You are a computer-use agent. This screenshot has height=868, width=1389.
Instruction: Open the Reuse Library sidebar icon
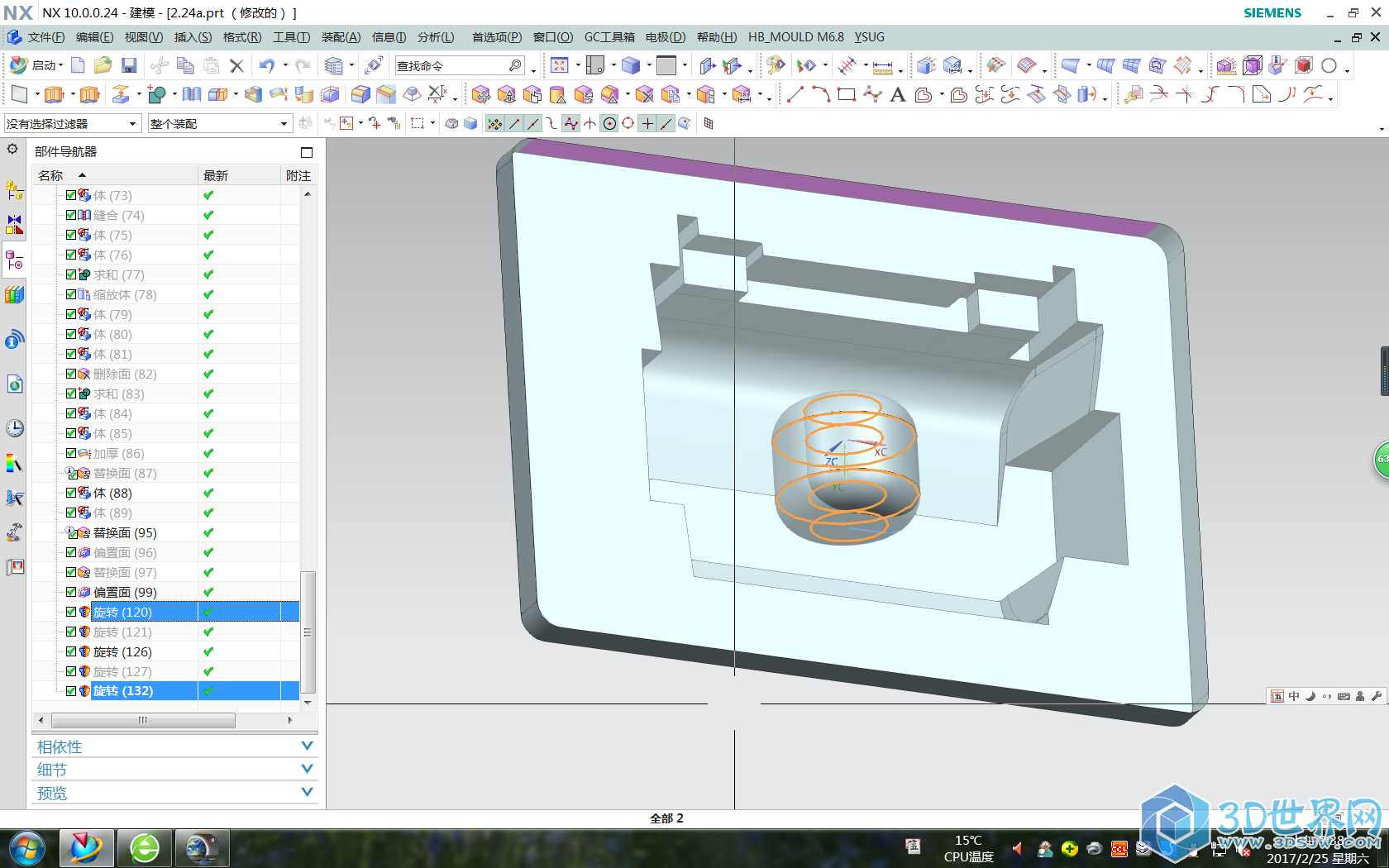pyautogui.click(x=15, y=294)
